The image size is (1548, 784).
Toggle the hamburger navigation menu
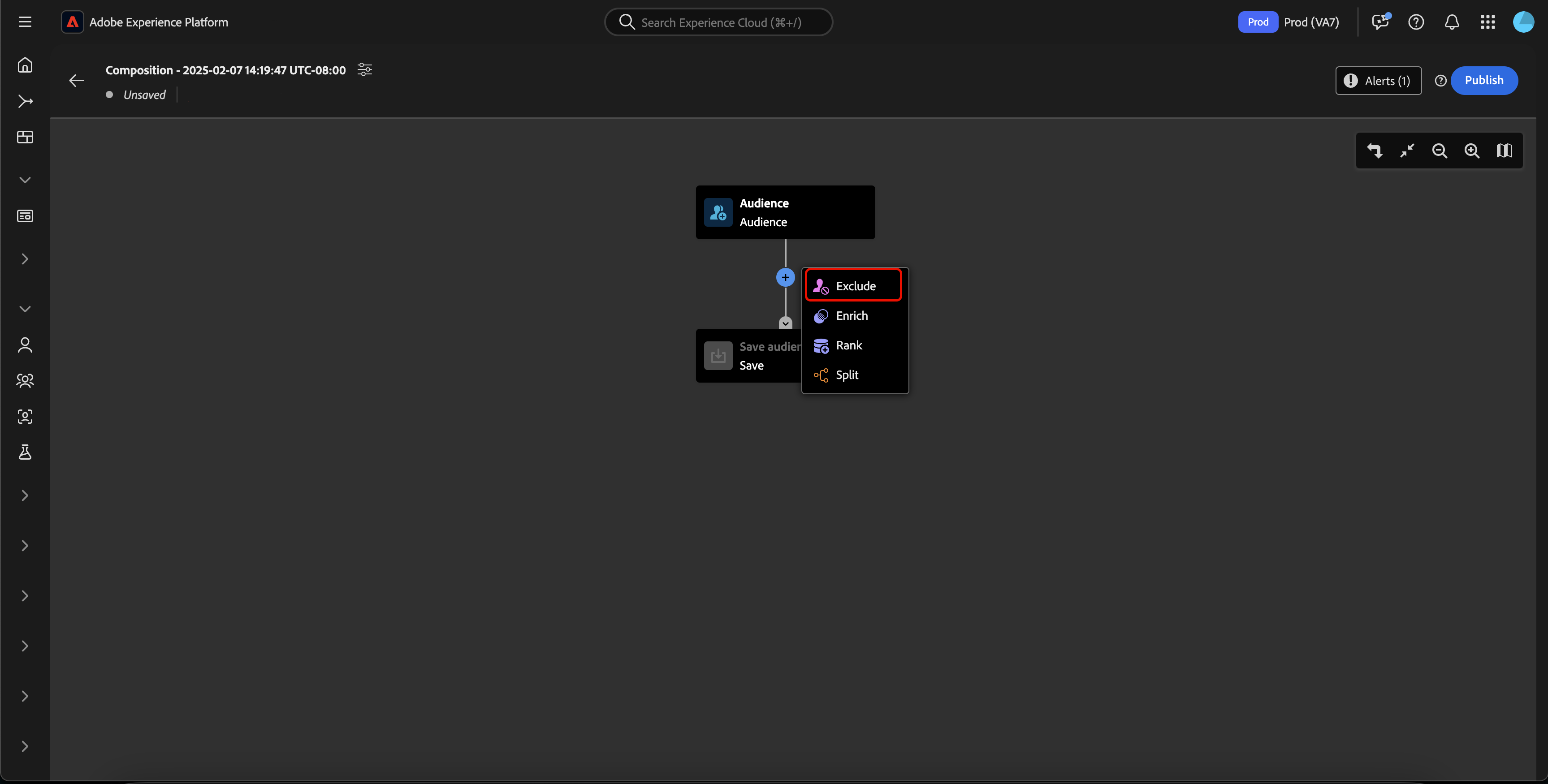pyautogui.click(x=25, y=22)
